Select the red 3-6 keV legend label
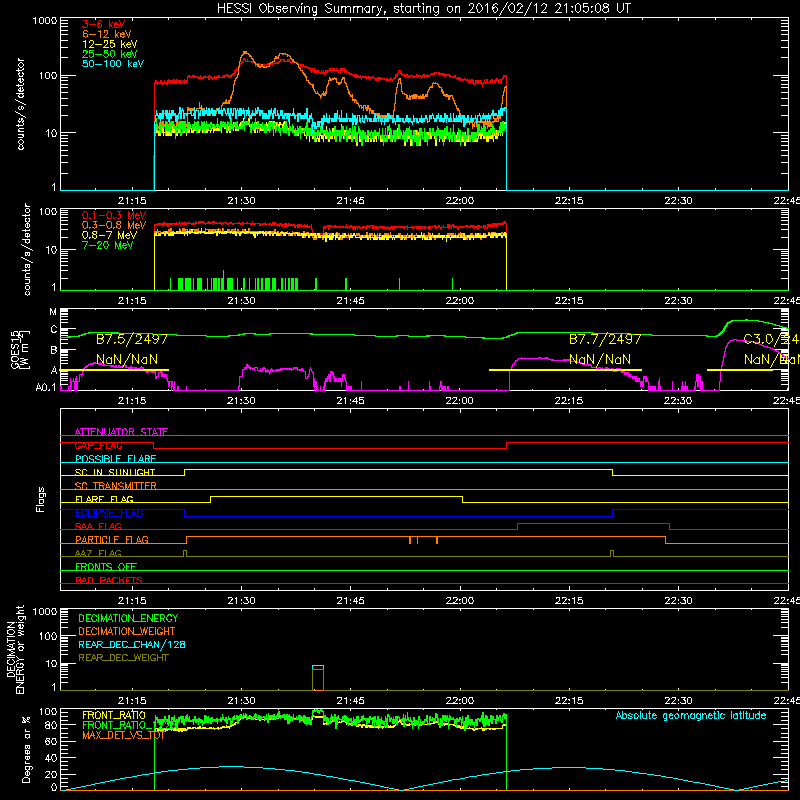 click(104, 24)
